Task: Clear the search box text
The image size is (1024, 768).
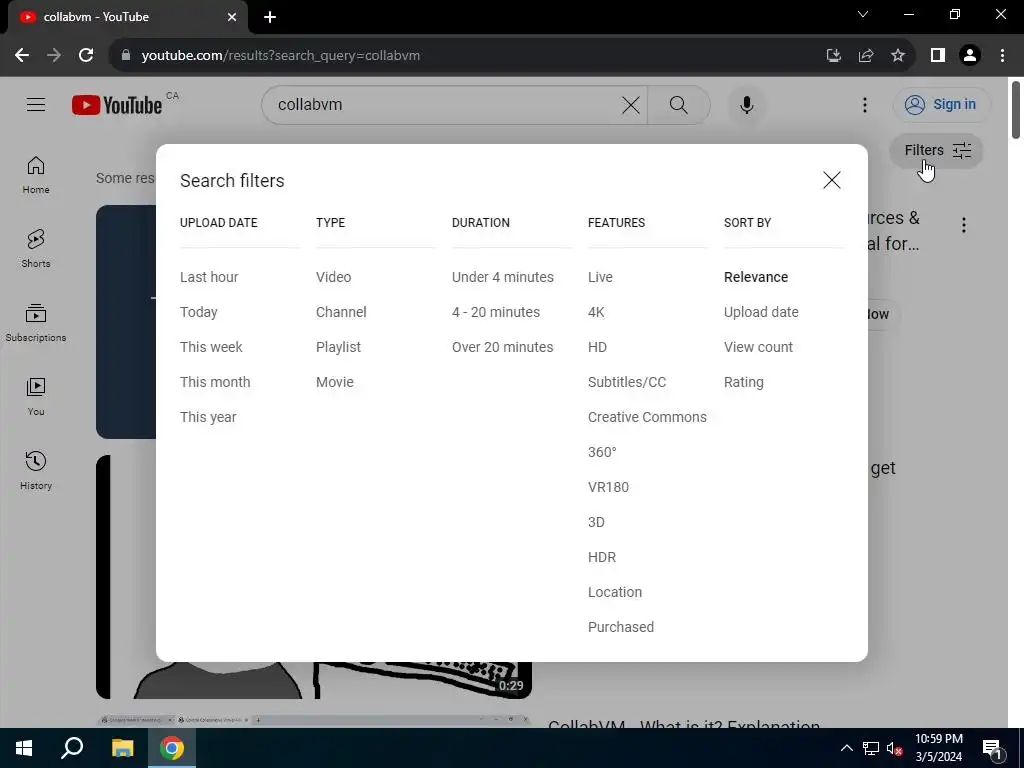Action: 631,104
